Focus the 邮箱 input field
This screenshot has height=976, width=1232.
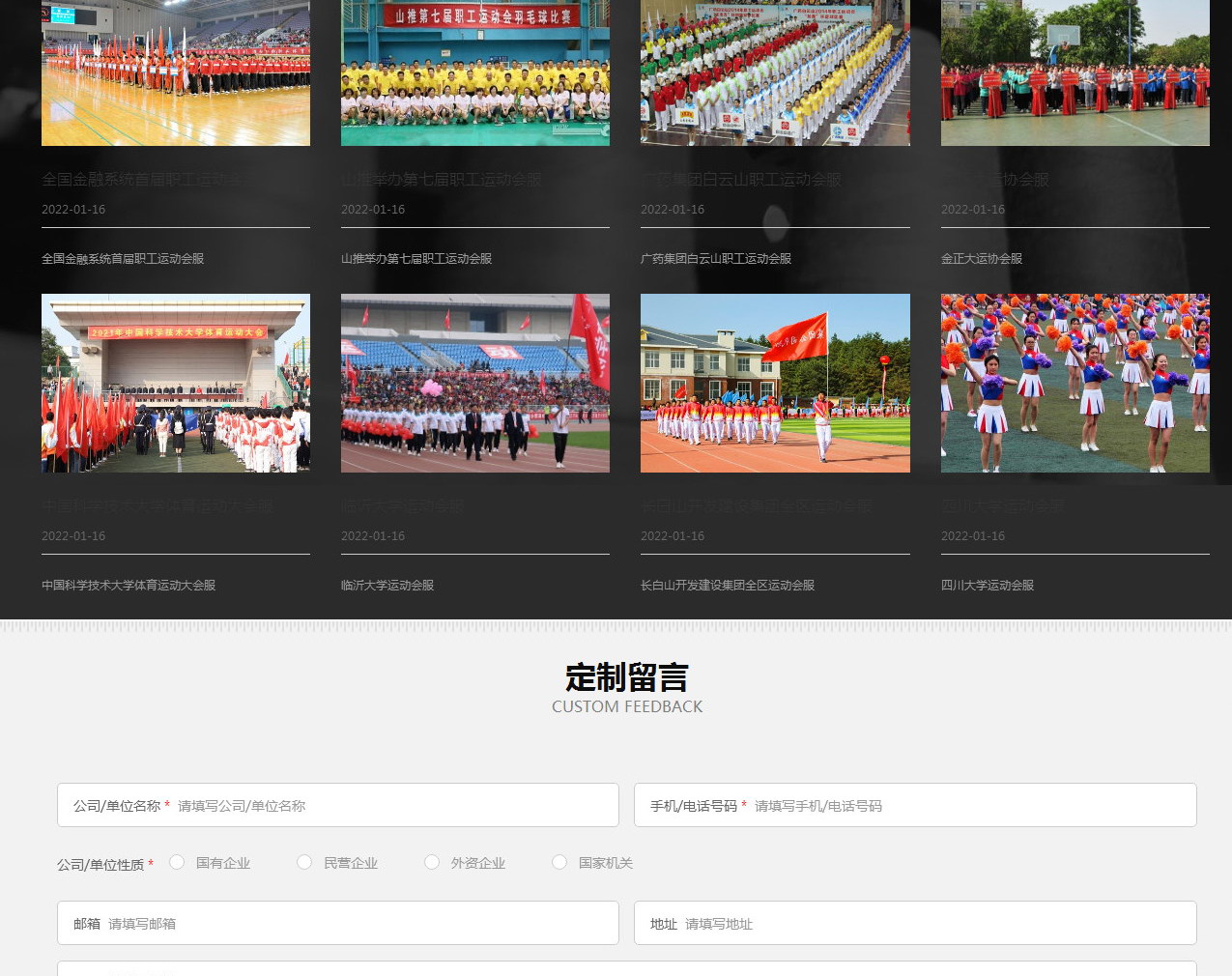[x=338, y=923]
